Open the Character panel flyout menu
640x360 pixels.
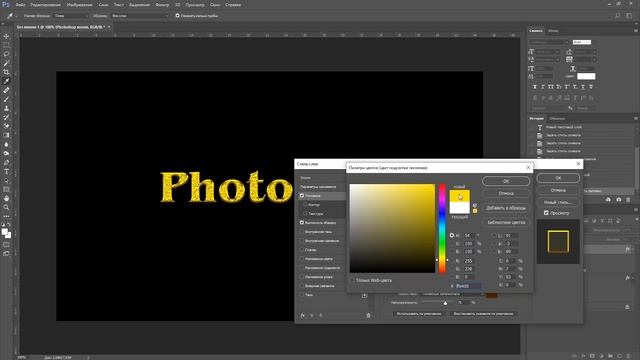636,31
